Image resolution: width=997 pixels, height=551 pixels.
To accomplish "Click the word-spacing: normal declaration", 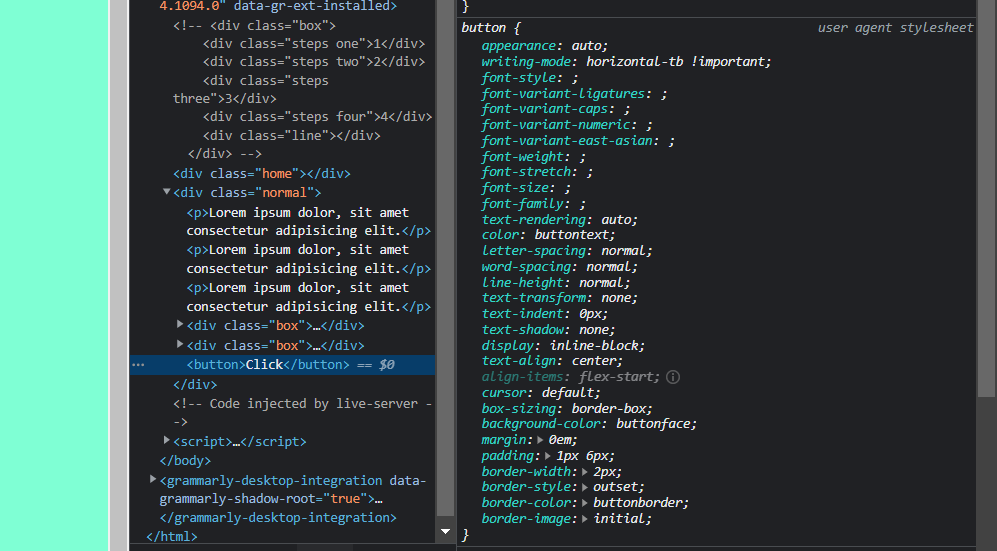I will (x=560, y=266).
